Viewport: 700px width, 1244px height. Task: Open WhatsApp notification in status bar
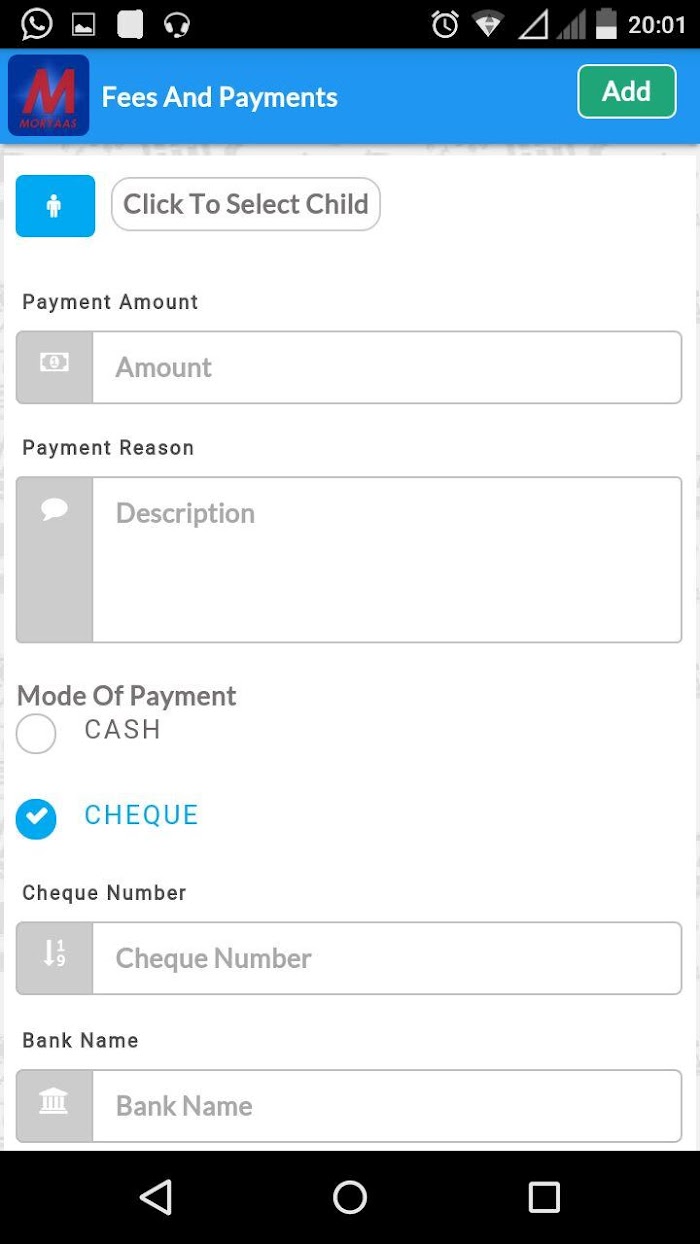click(x=37, y=24)
